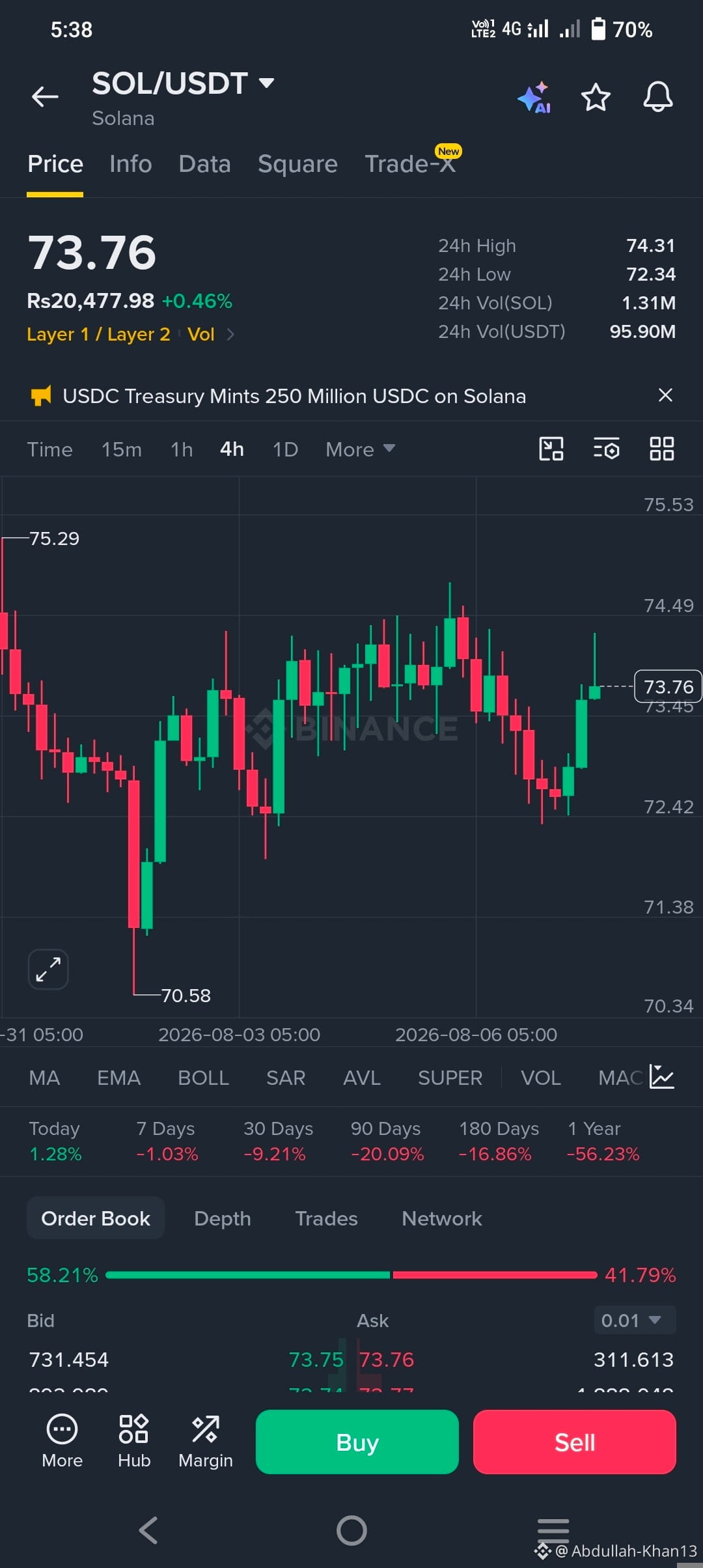Open the Vol tag link
Screen dimensions: 703x1568
(201, 334)
